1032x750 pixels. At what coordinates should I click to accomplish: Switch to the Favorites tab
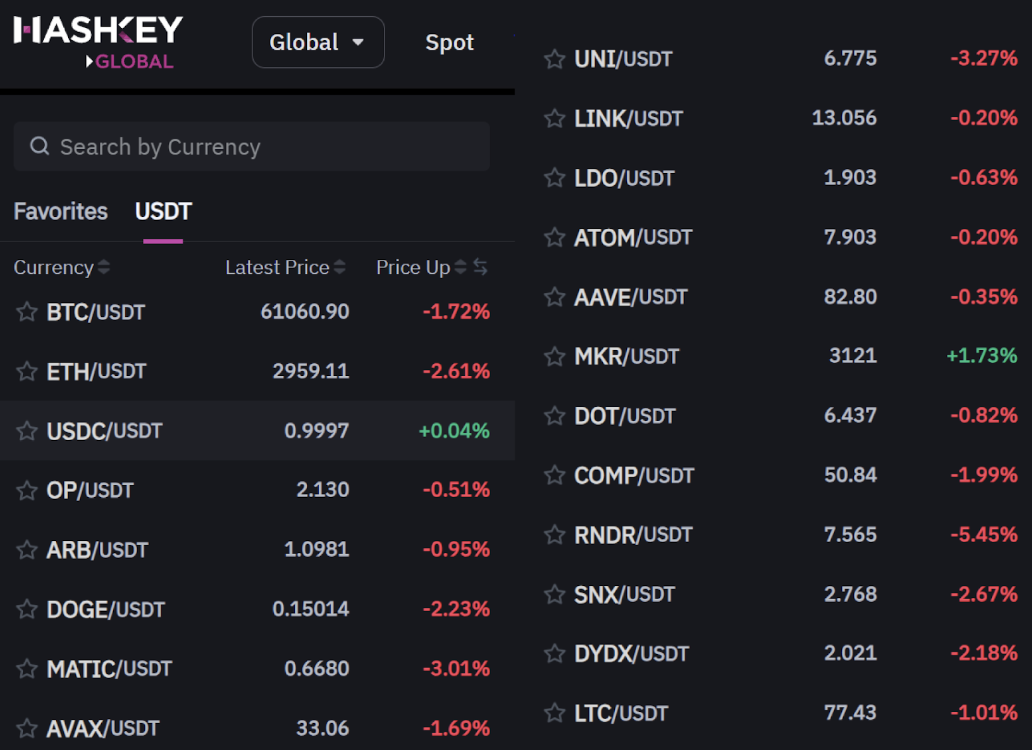point(60,212)
